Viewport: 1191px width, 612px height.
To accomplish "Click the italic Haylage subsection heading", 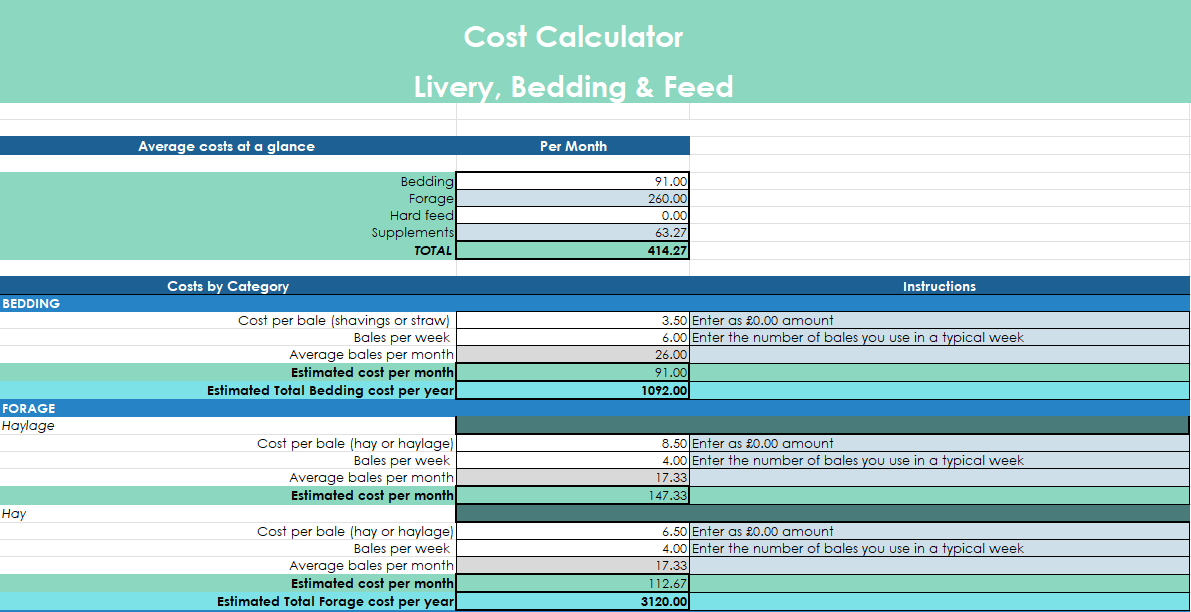I will pos(28,426).
